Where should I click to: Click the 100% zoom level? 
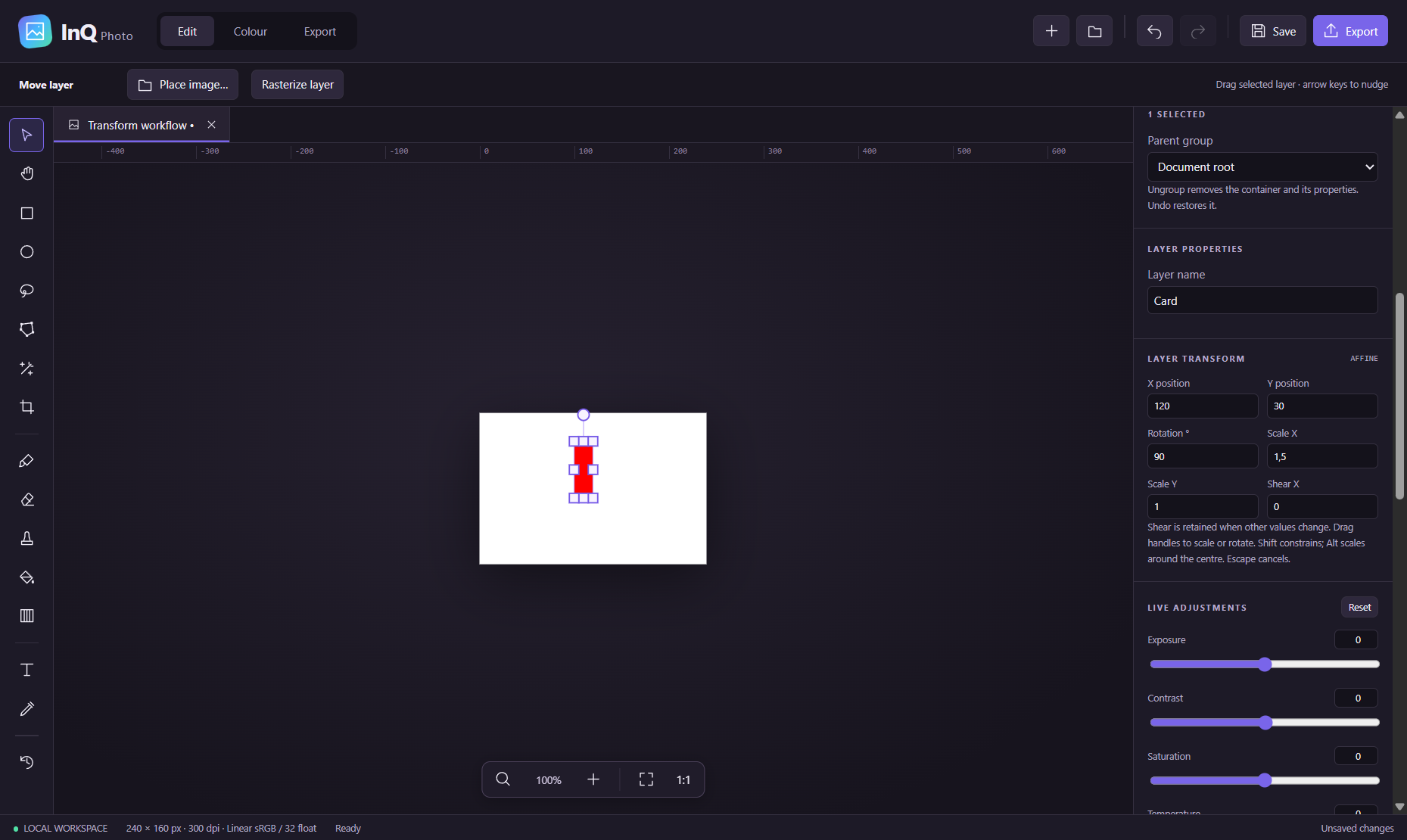(549, 780)
